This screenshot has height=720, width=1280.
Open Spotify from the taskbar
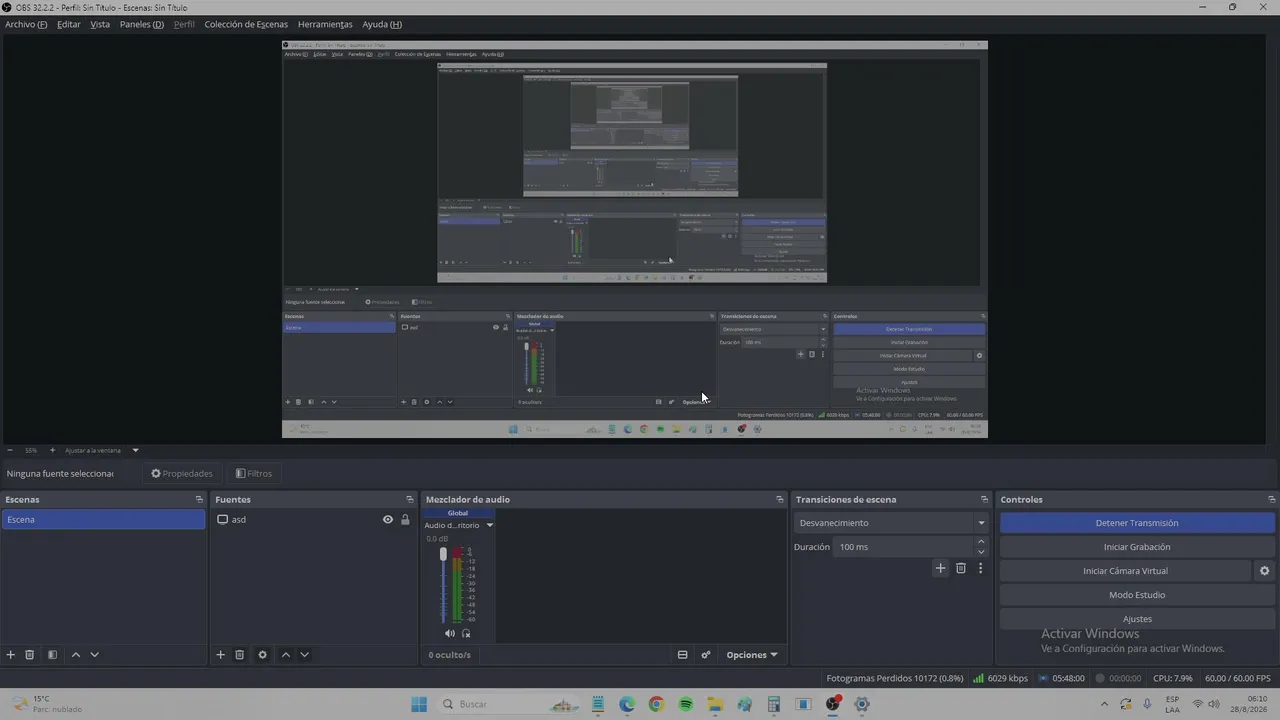tap(686, 704)
